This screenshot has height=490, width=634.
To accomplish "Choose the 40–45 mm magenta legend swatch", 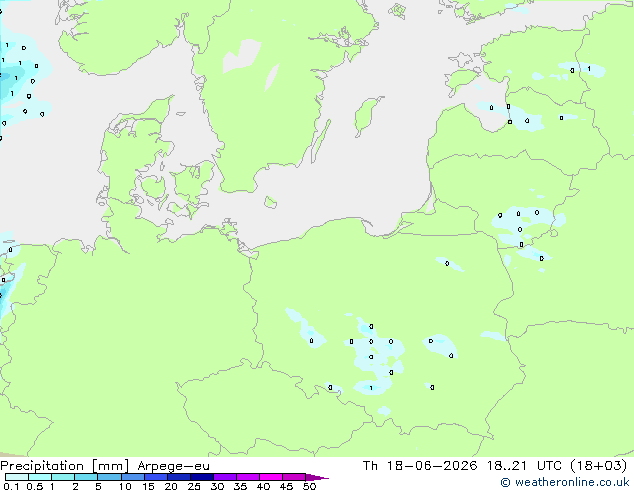I will pyautogui.click(x=271, y=477).
